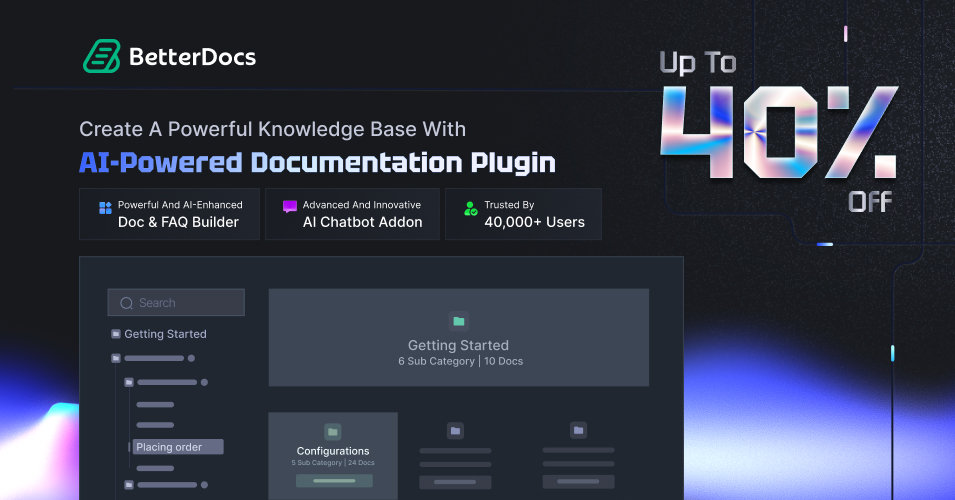955x500 pixels.
Task: Expand the second top-level folder in sidebar tree
Action: pyautogui.click(x=116, y=358)
